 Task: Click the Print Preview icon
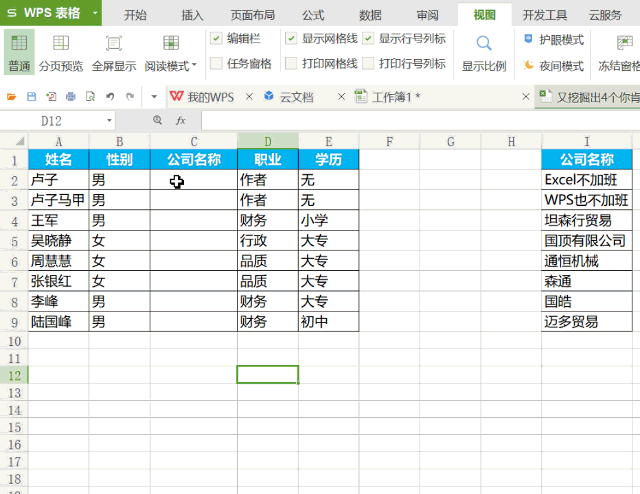[x=90, y=97]
